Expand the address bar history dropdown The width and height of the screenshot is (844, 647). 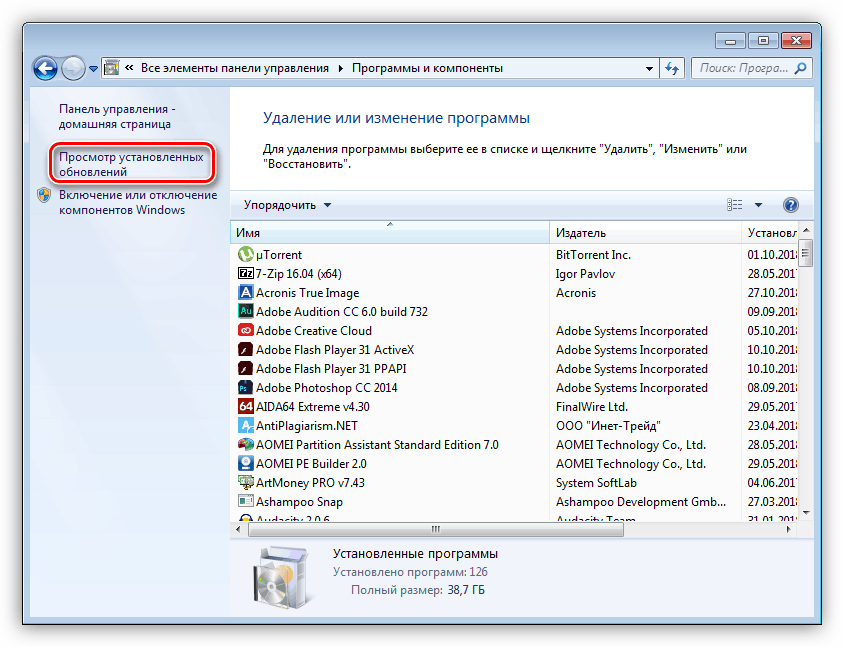coord(649,68)
